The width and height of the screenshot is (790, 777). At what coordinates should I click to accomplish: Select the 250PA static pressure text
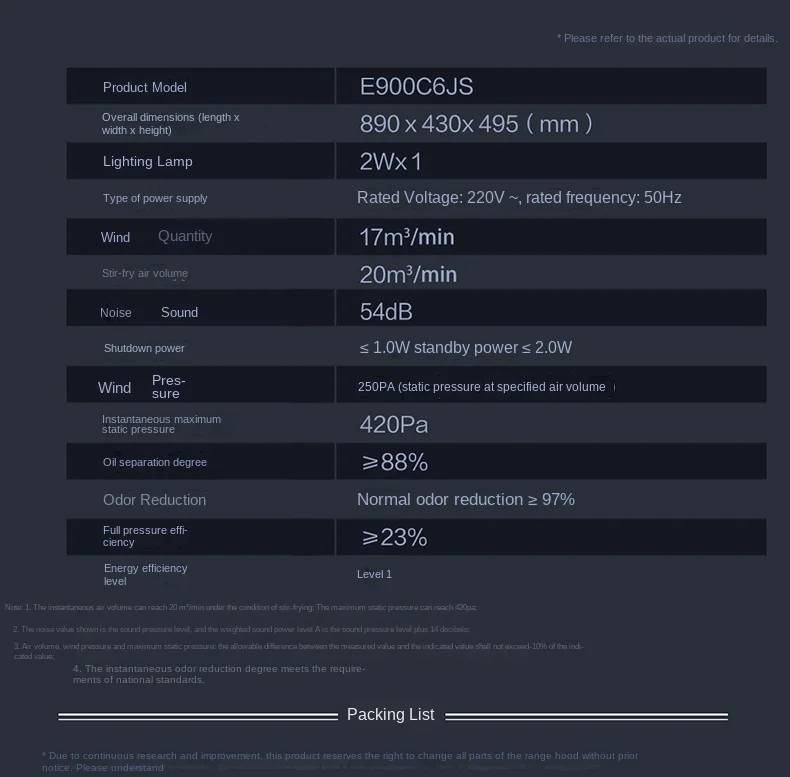coord(482,387)
